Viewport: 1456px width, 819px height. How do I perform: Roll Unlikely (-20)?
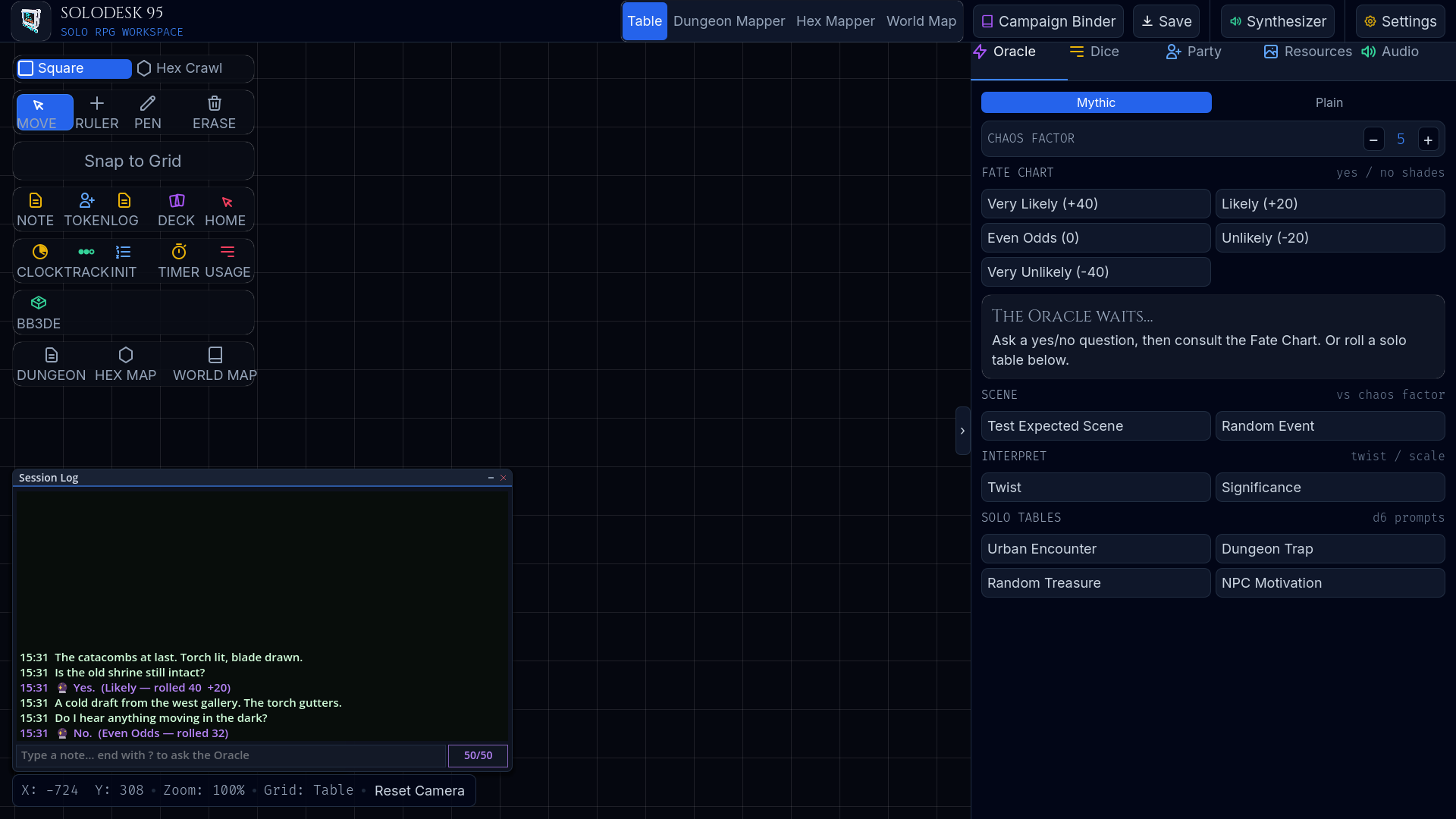coord(1330,238)
